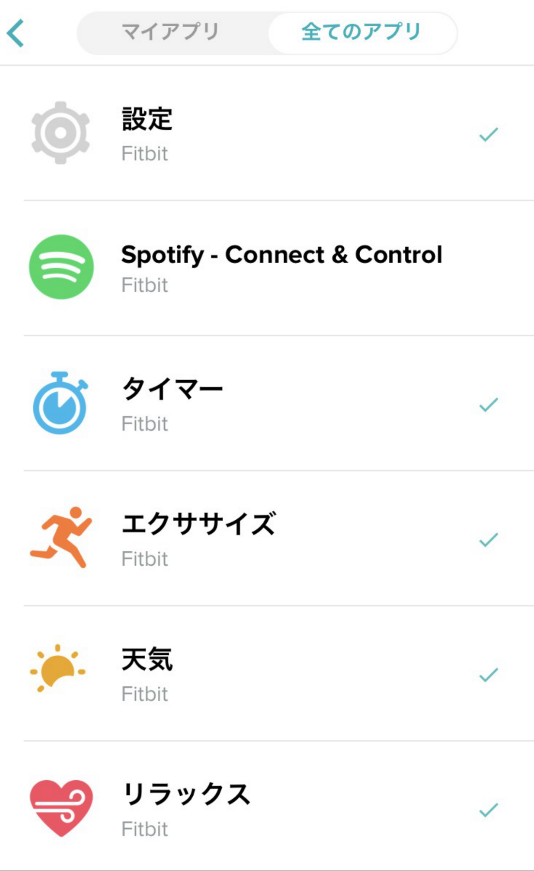
Task: Toggle the checkmark for 天気
Action: pyautogui.click(x=488, y=674)
